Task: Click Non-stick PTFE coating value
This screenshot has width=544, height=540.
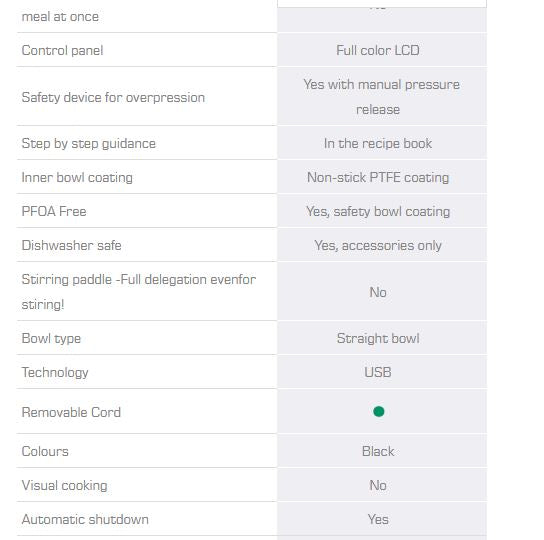Action: 378,178
